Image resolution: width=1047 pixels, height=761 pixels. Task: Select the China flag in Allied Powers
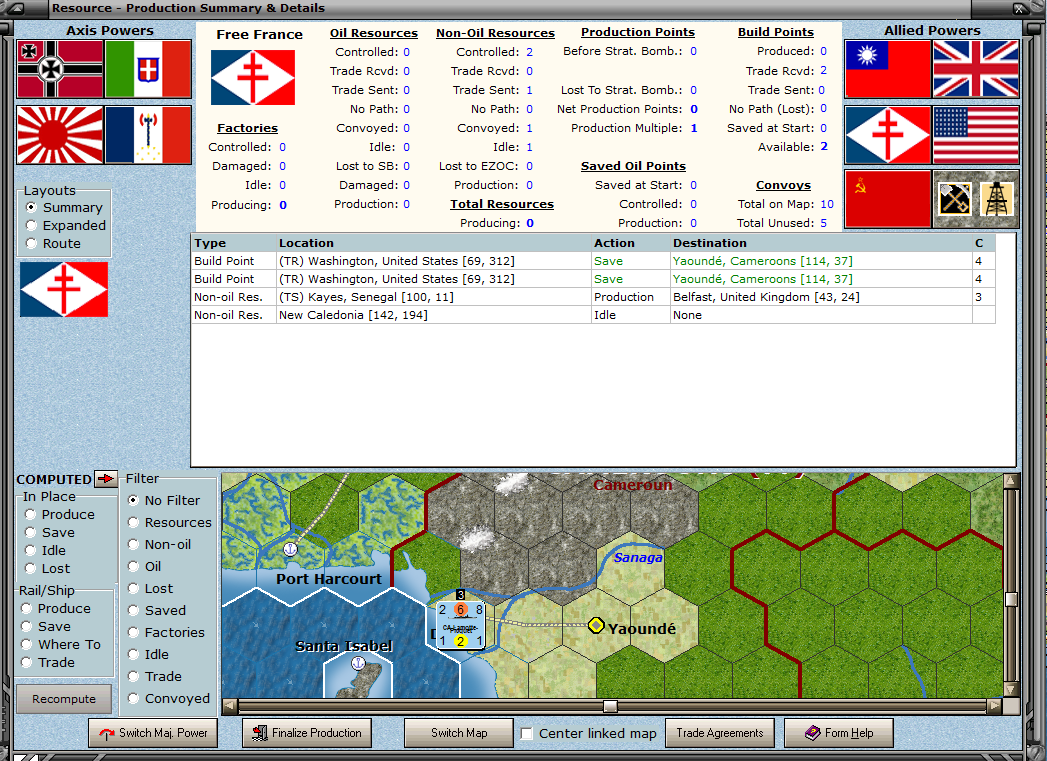(x=888, y=69)
